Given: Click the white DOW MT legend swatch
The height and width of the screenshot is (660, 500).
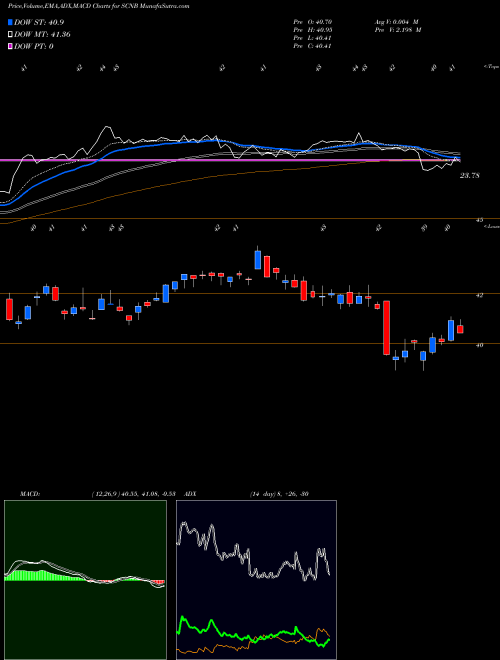Looking at the screenshot, I should pos(10,34).
